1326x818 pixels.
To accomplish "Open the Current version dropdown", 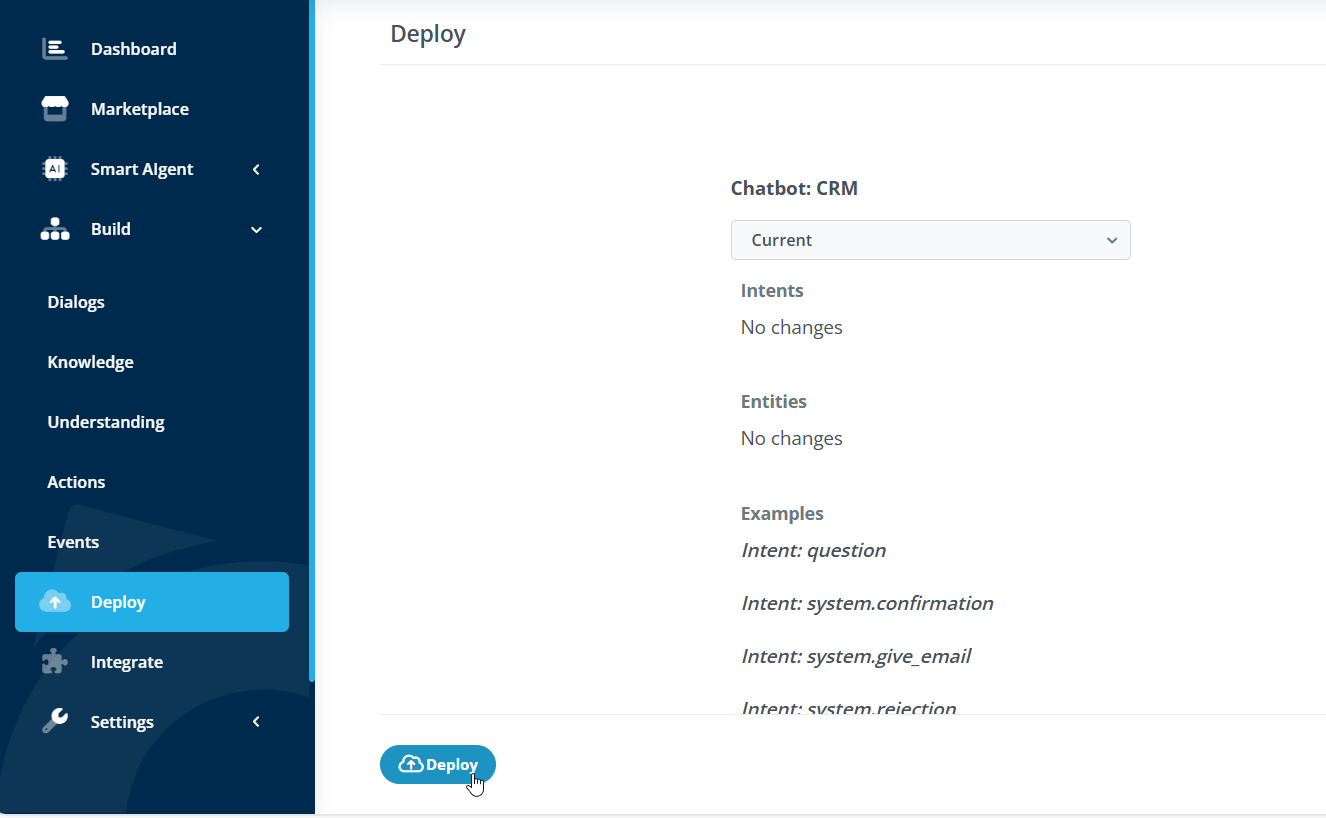I will click(x=930, y=240).
